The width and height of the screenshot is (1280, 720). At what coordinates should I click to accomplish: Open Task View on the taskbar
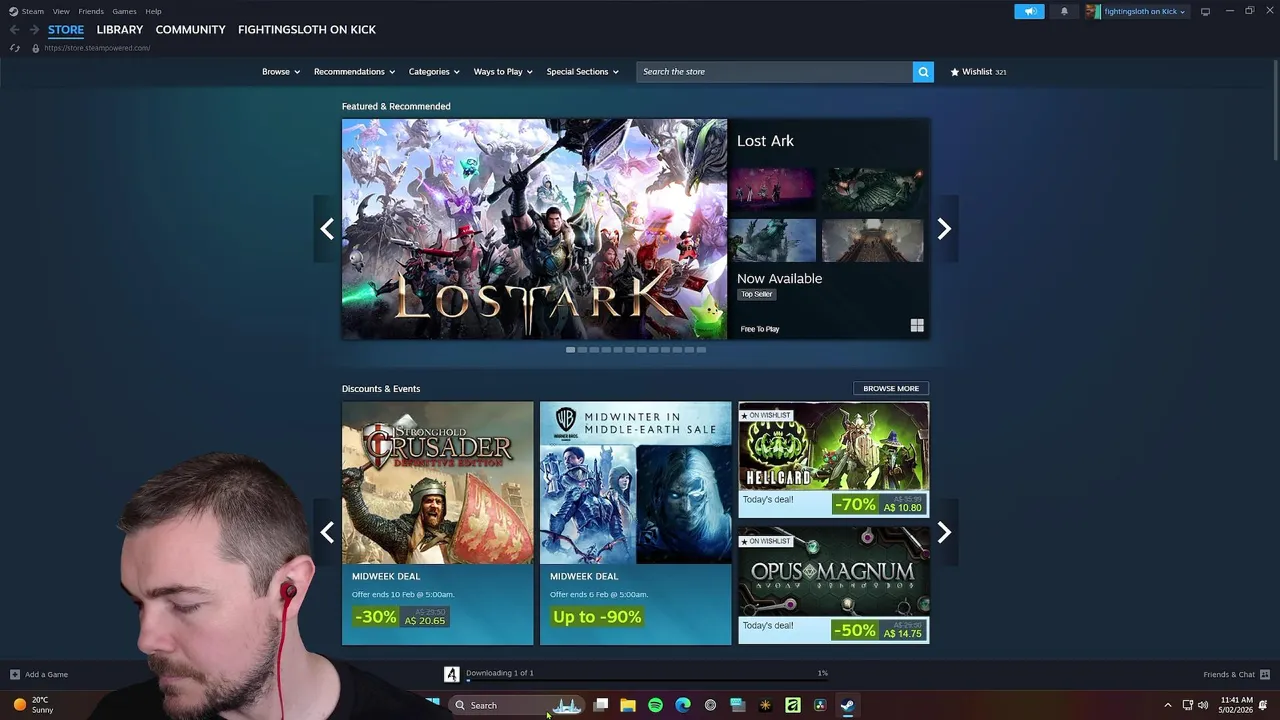(601, 705)
